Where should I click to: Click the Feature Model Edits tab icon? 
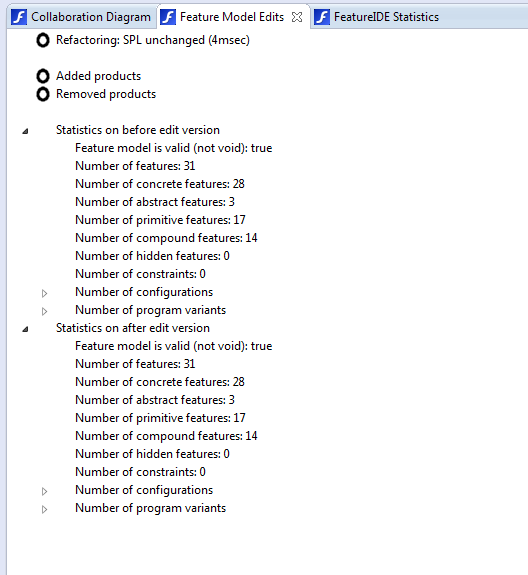tap(168, 17)
